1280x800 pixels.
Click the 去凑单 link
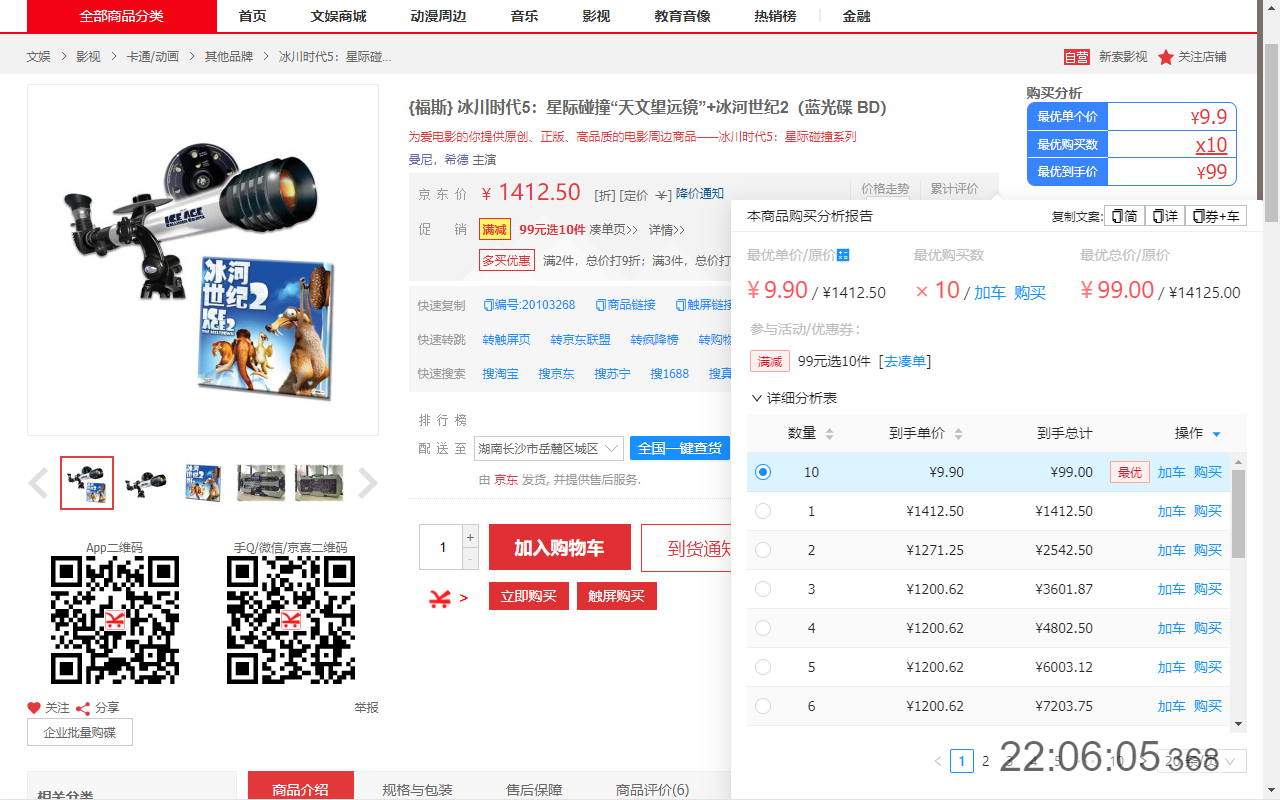pos(904,361)
